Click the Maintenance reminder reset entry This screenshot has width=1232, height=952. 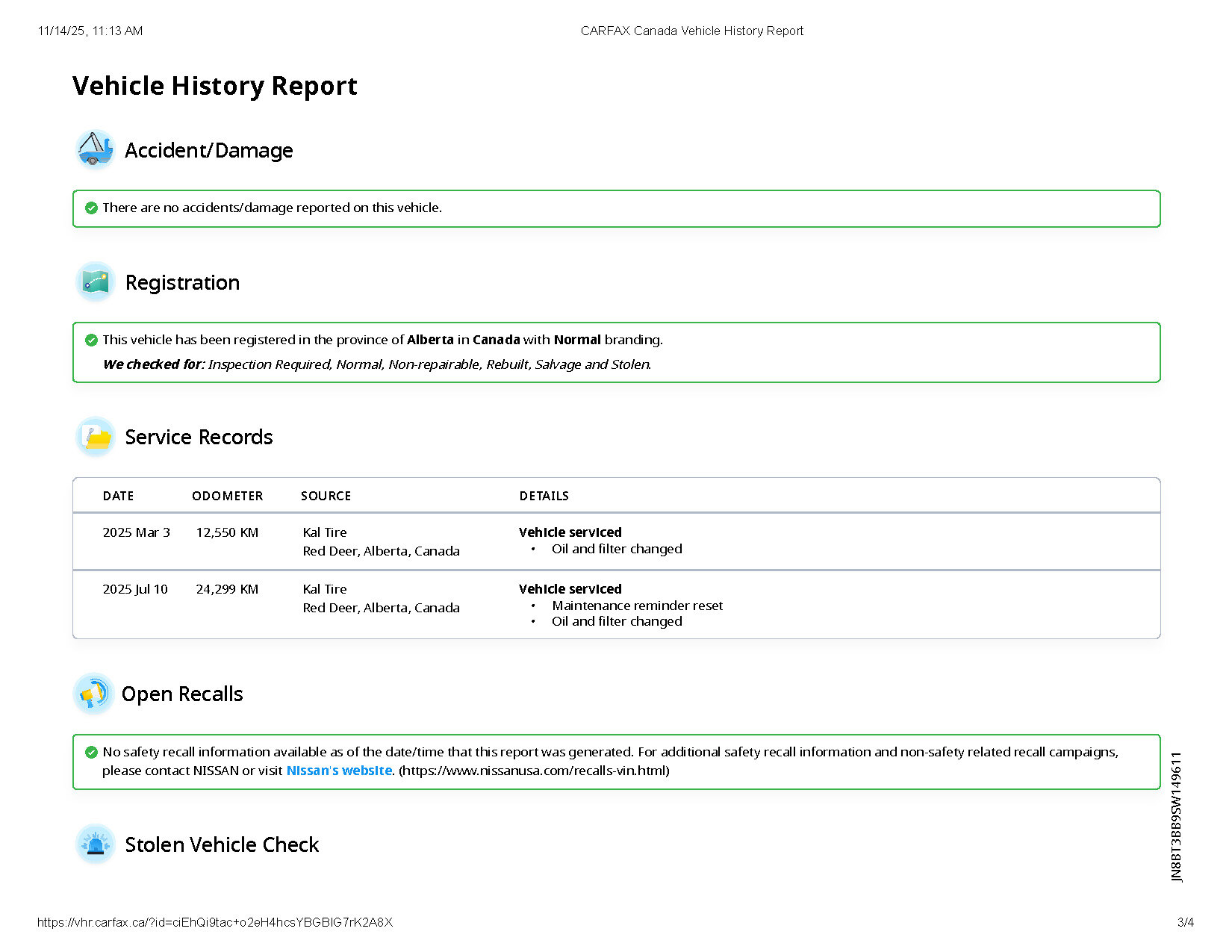coord(637,606)
